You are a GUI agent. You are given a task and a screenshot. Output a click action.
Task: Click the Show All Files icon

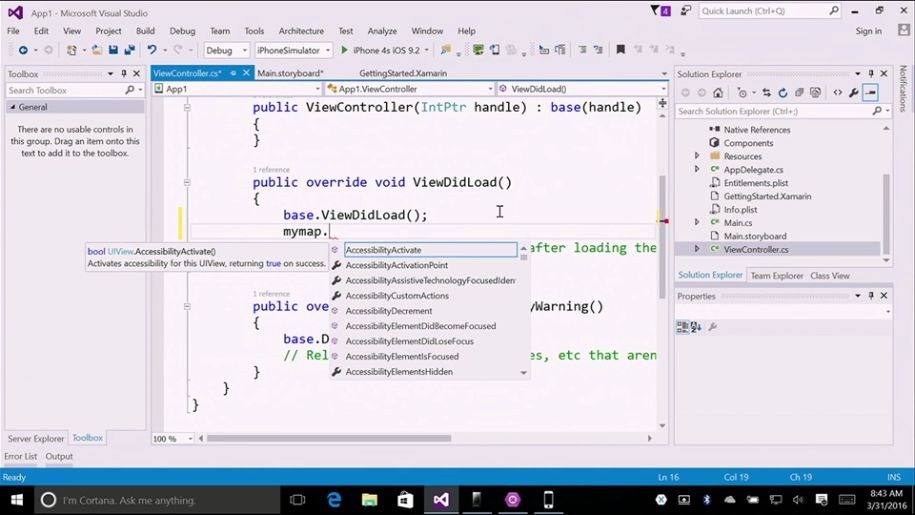click(815, 93)
